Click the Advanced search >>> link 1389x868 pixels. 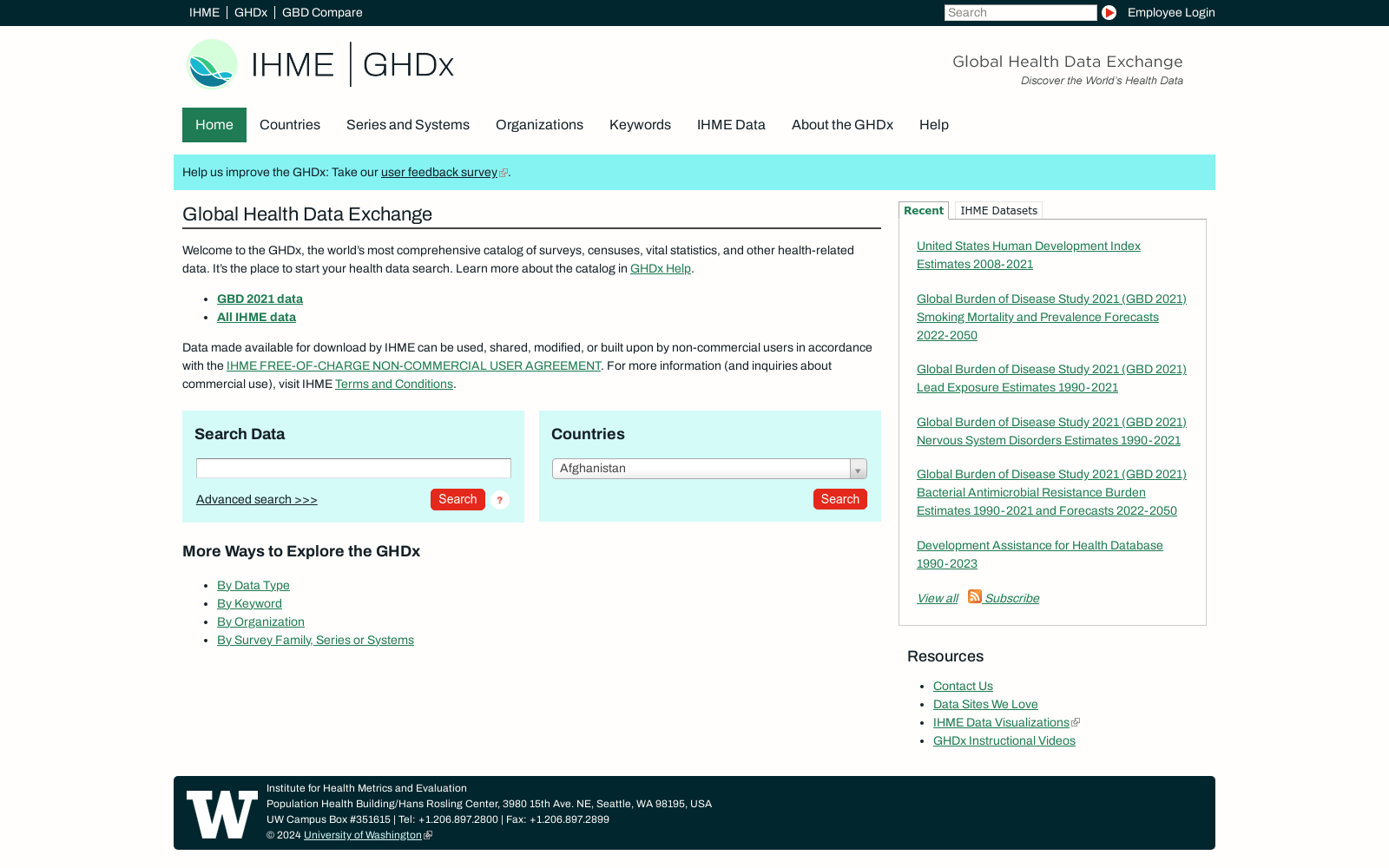[257, 499]
